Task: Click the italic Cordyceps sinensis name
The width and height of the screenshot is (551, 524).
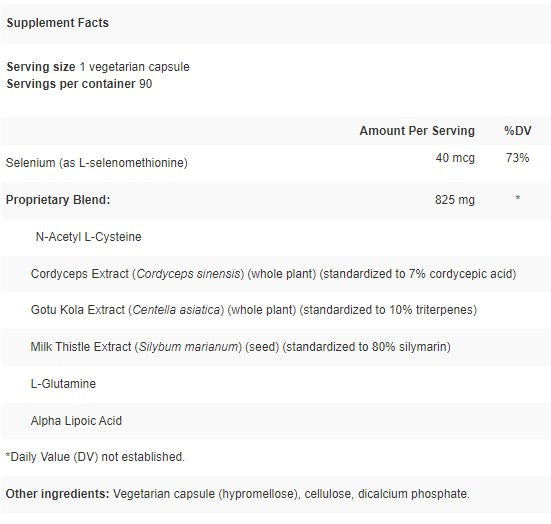Action: [188, 274]
